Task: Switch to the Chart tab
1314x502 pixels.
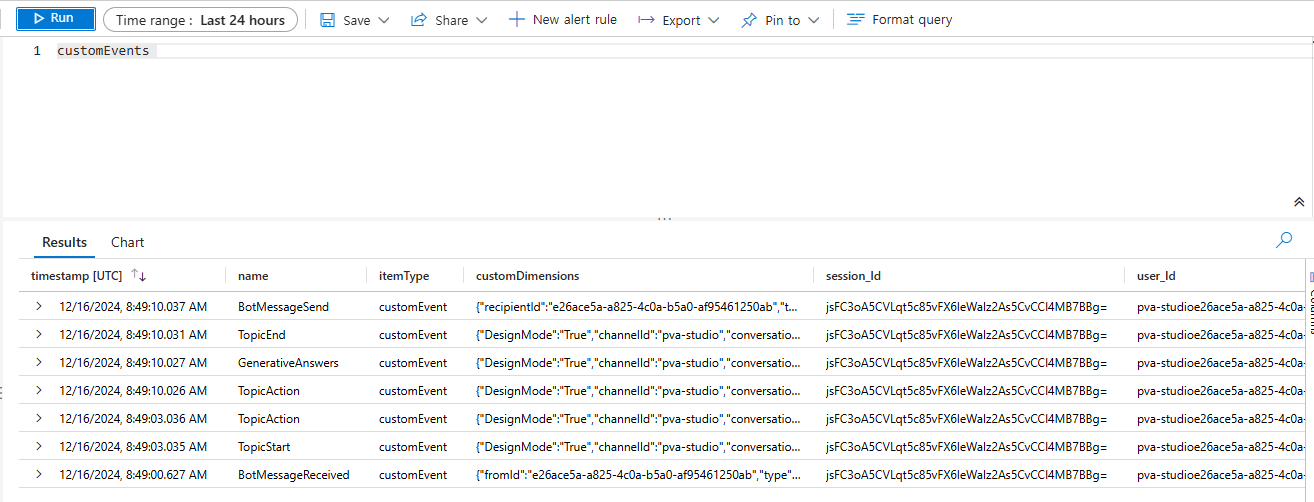Action: (x=127, y=242)
